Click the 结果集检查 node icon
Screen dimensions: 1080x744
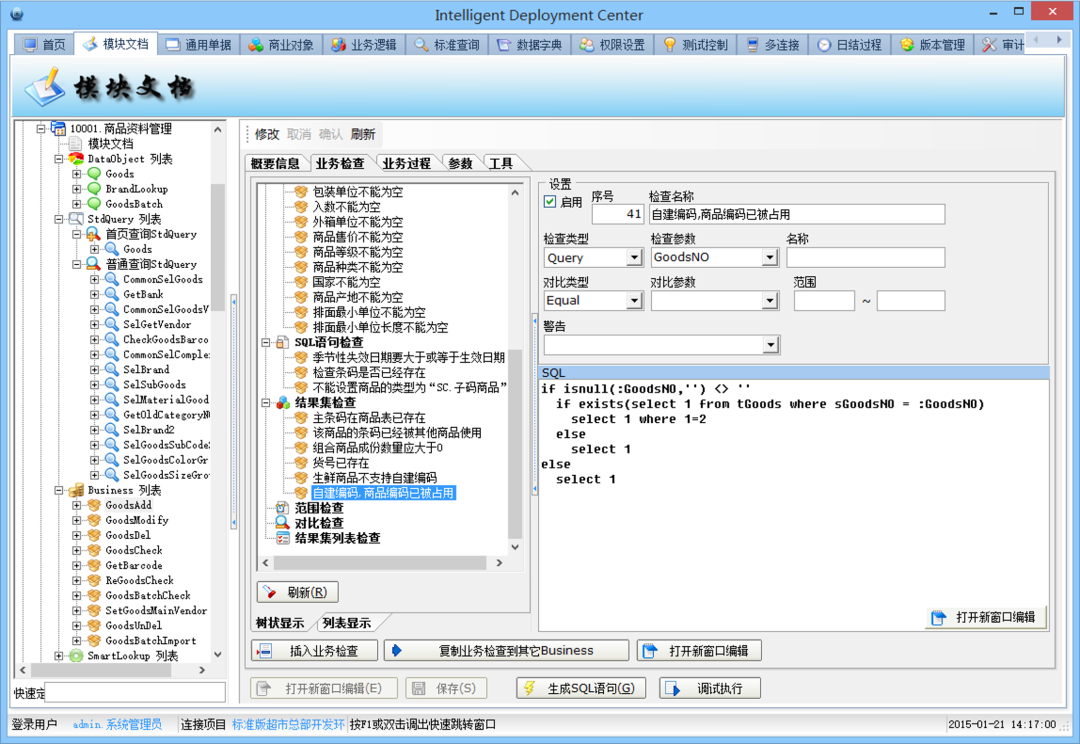click(x=282, y=403)
